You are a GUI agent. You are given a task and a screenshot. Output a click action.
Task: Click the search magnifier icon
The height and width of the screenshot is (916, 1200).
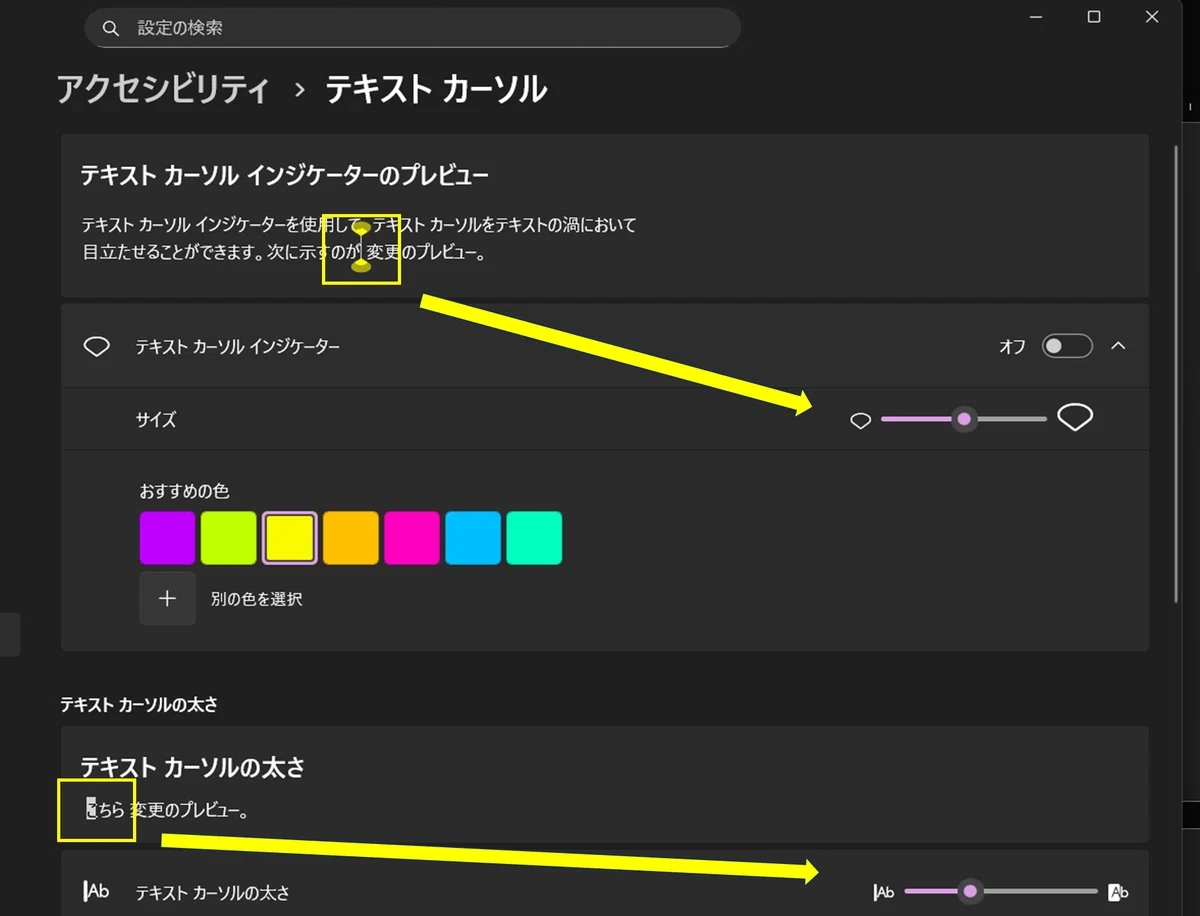[x=111, y=28]
